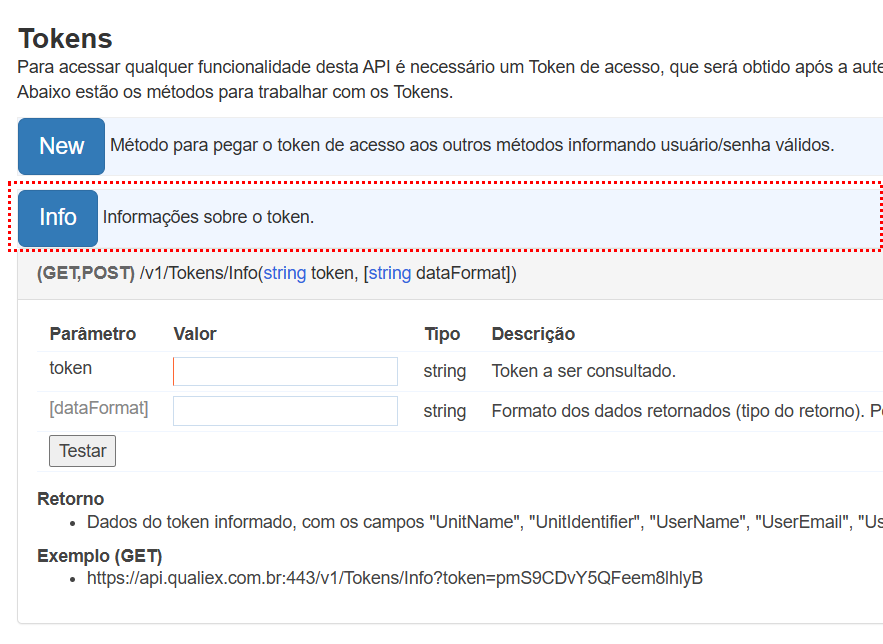Click the Descrição column header
The image size is (883, 644).
click(533, 334)
